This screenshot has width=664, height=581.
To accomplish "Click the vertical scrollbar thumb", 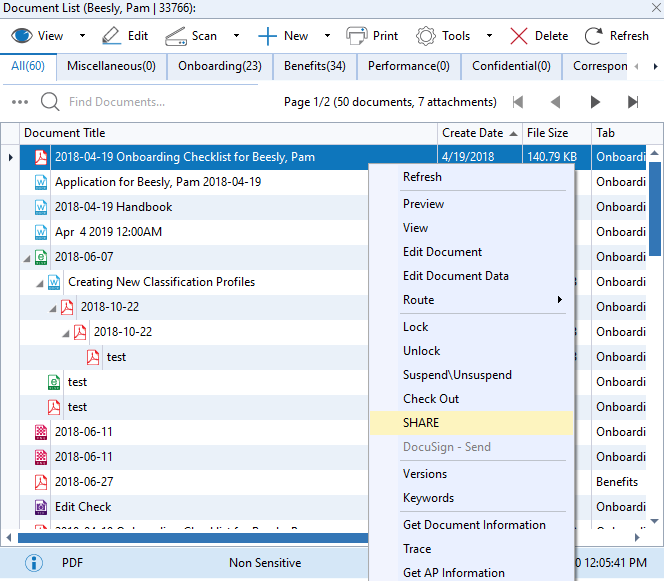I will 655,209.
